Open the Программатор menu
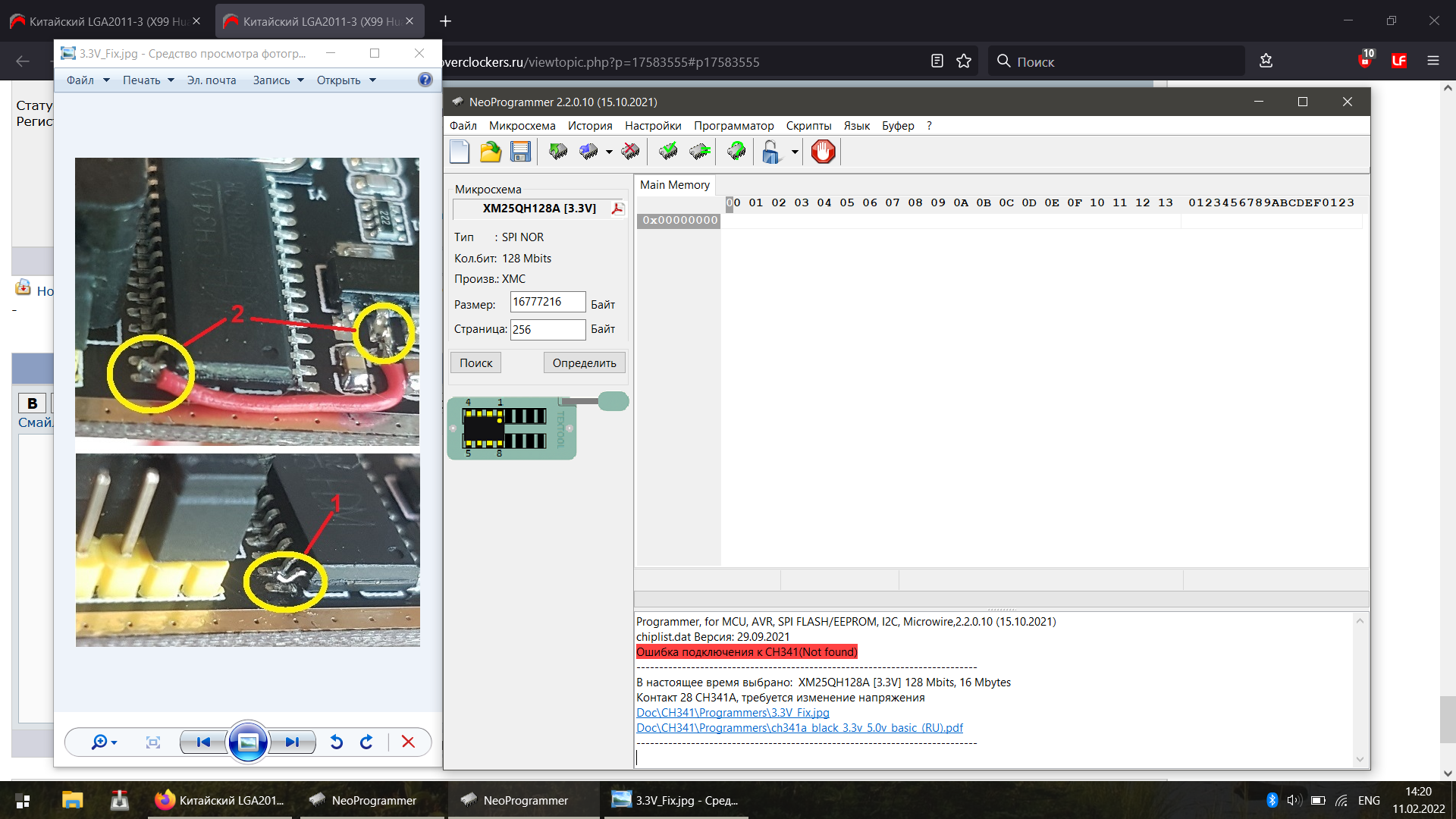 733,126
